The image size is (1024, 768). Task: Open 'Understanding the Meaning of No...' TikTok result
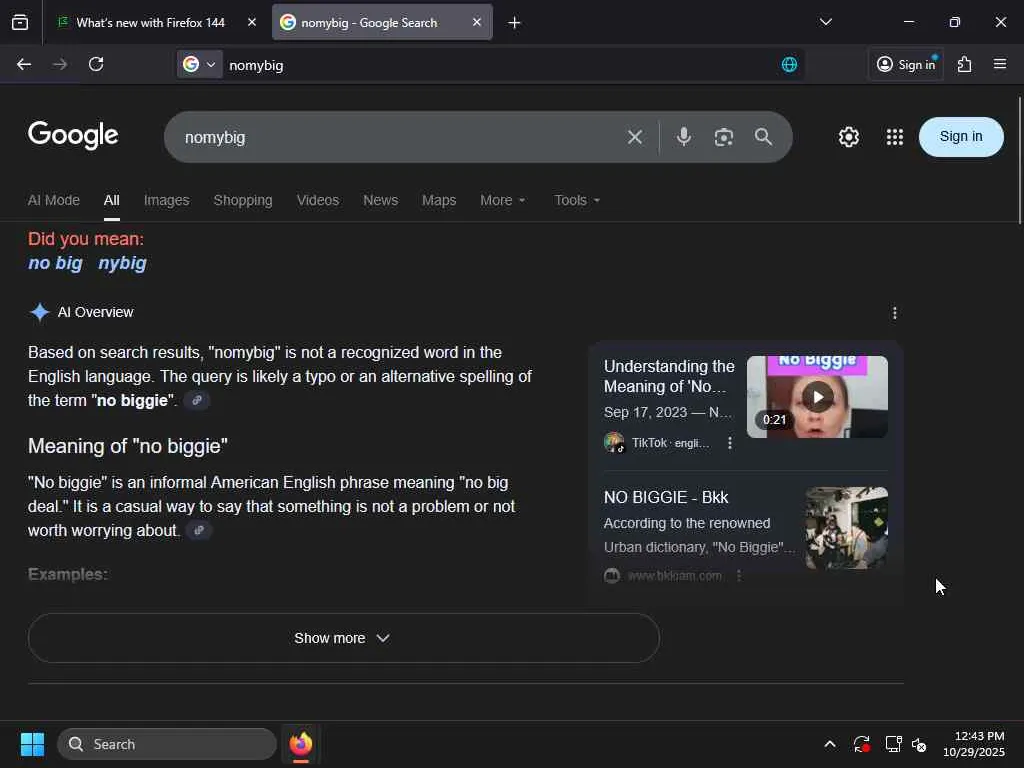coord(669,376)
